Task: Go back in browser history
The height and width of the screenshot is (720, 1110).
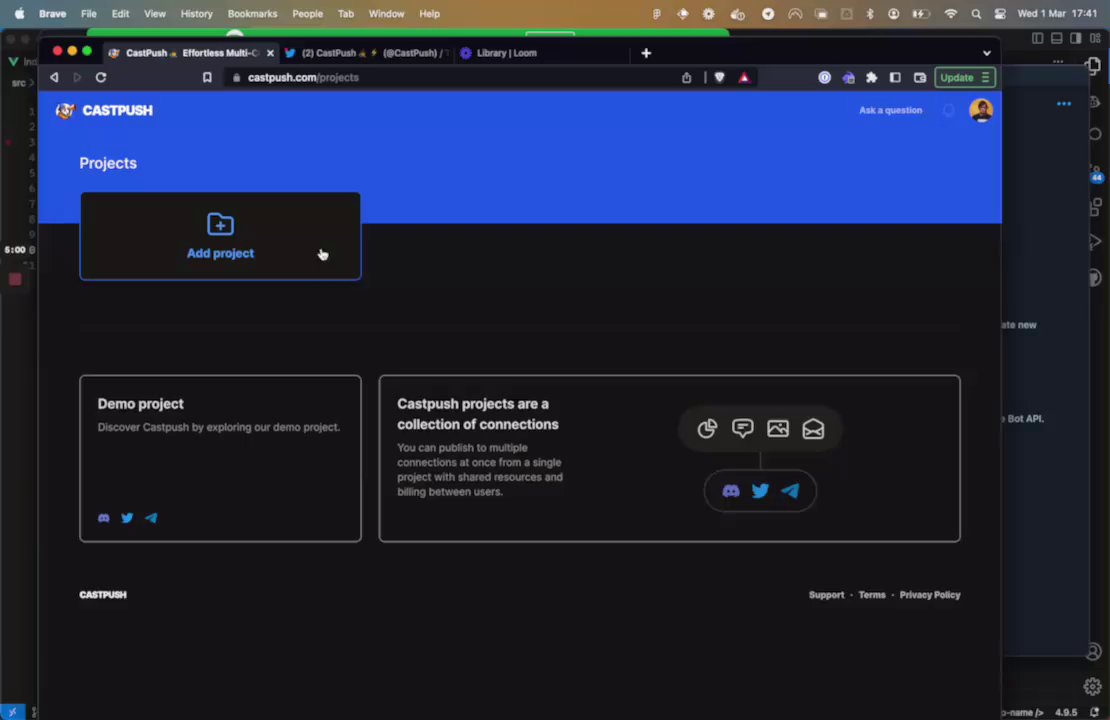Action: click(55, 77)
